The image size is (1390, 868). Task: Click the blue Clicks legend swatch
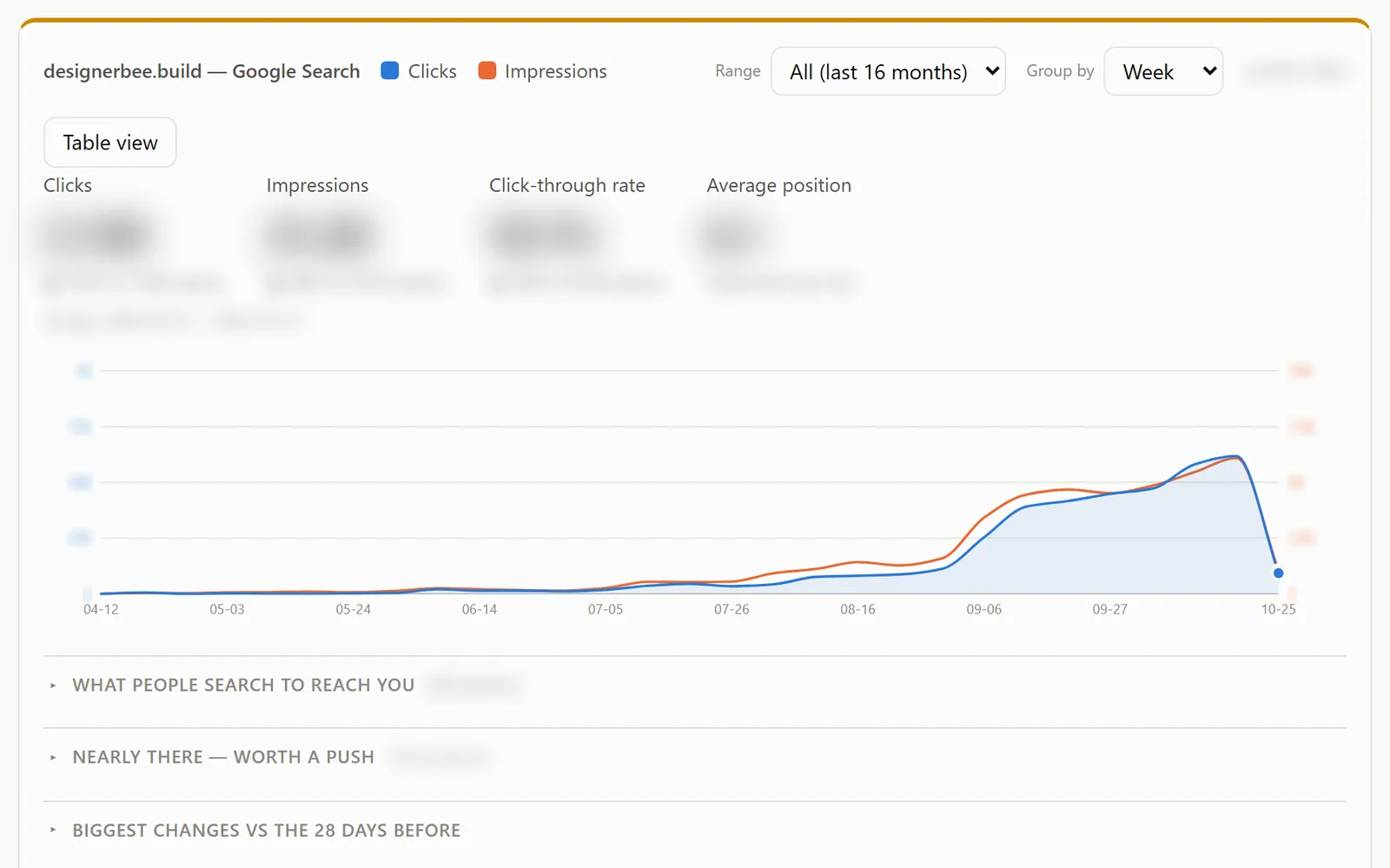click(x=390, y=71)
